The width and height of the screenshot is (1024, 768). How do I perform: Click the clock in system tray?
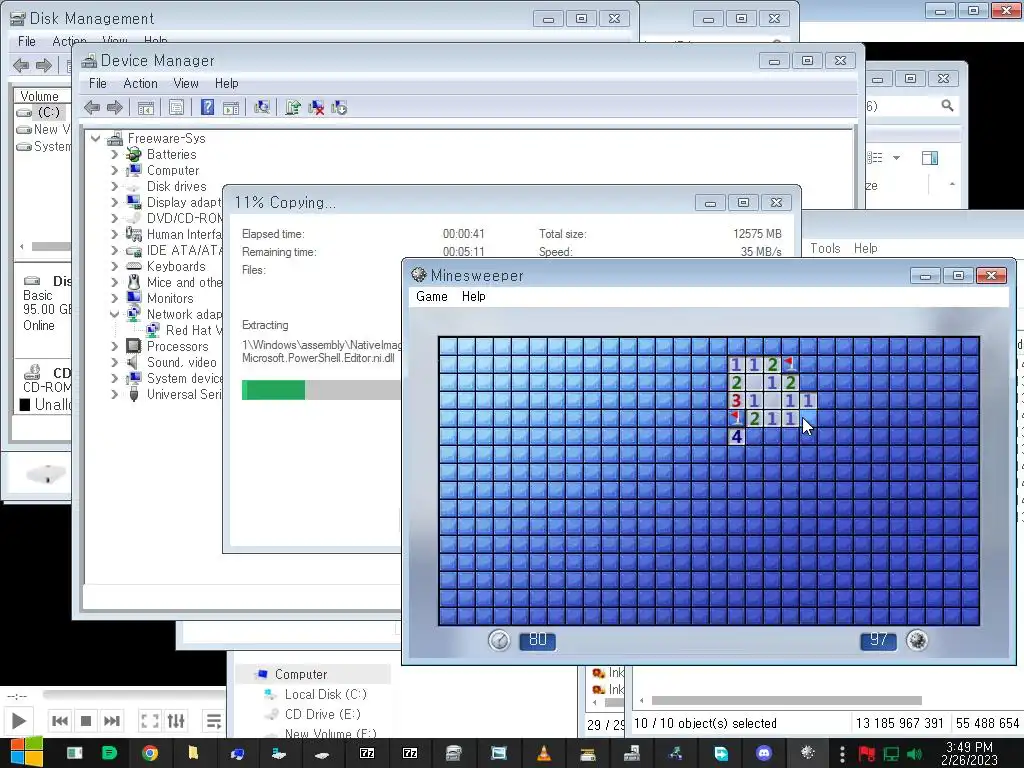(969, 754)
